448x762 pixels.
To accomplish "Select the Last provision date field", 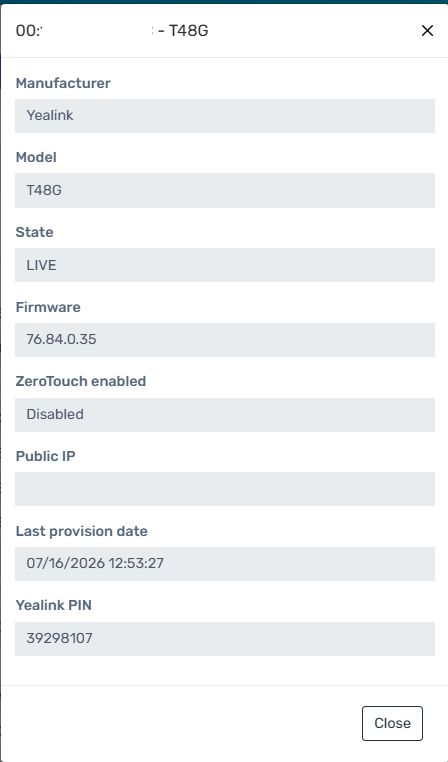I will 224,564.
